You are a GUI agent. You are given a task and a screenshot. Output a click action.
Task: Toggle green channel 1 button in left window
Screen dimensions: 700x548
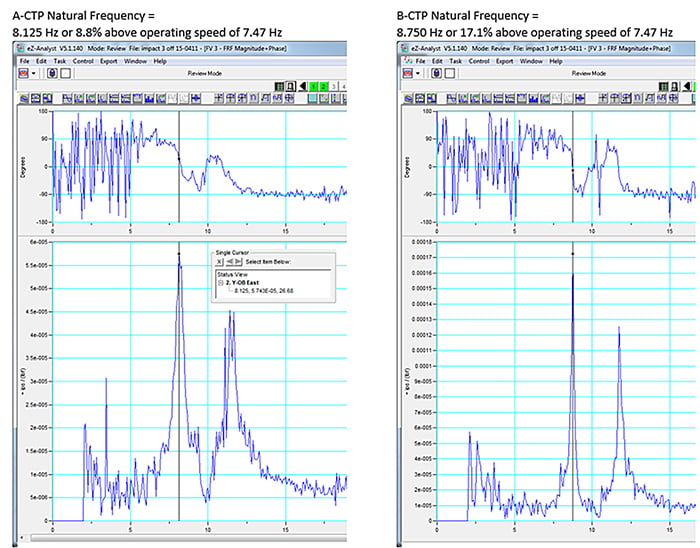tap(313, 87)
